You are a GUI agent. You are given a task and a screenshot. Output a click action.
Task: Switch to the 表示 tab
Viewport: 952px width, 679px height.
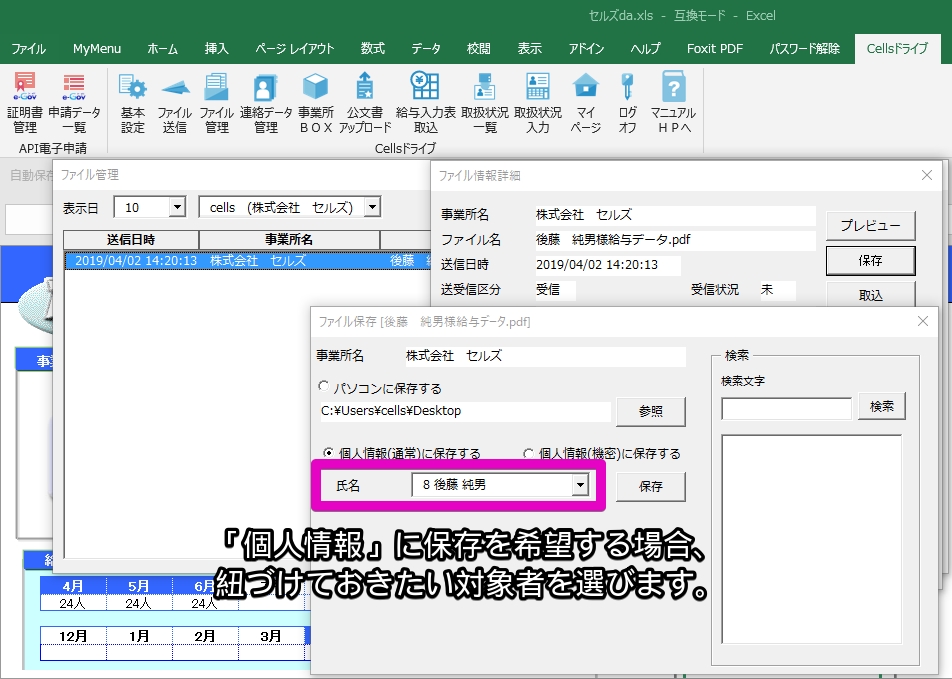[529, 49]
